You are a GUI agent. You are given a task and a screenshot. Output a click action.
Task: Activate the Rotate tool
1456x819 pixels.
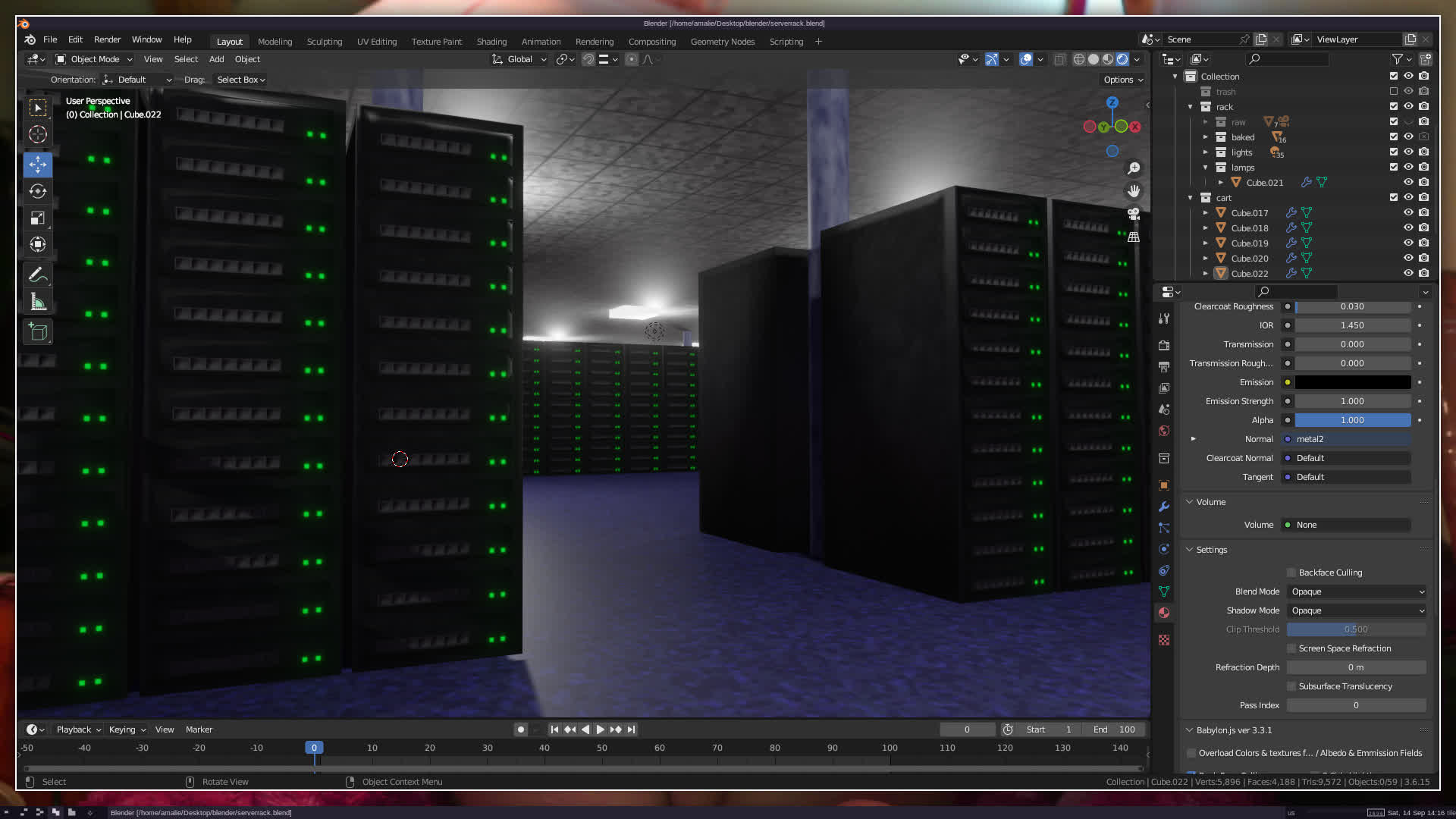[38, 191]
